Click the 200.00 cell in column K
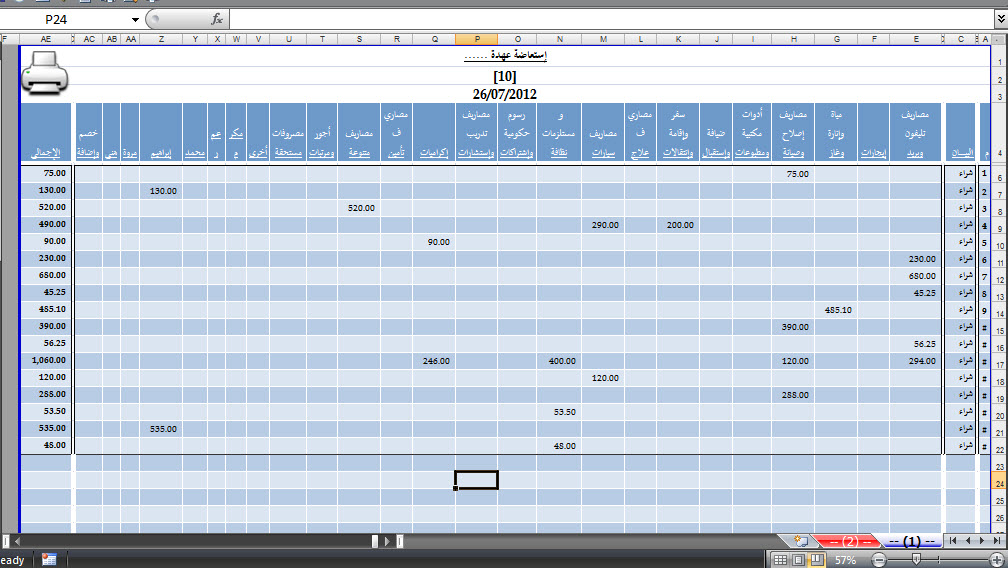This screenshot has width=1008, height=568. 678,225
